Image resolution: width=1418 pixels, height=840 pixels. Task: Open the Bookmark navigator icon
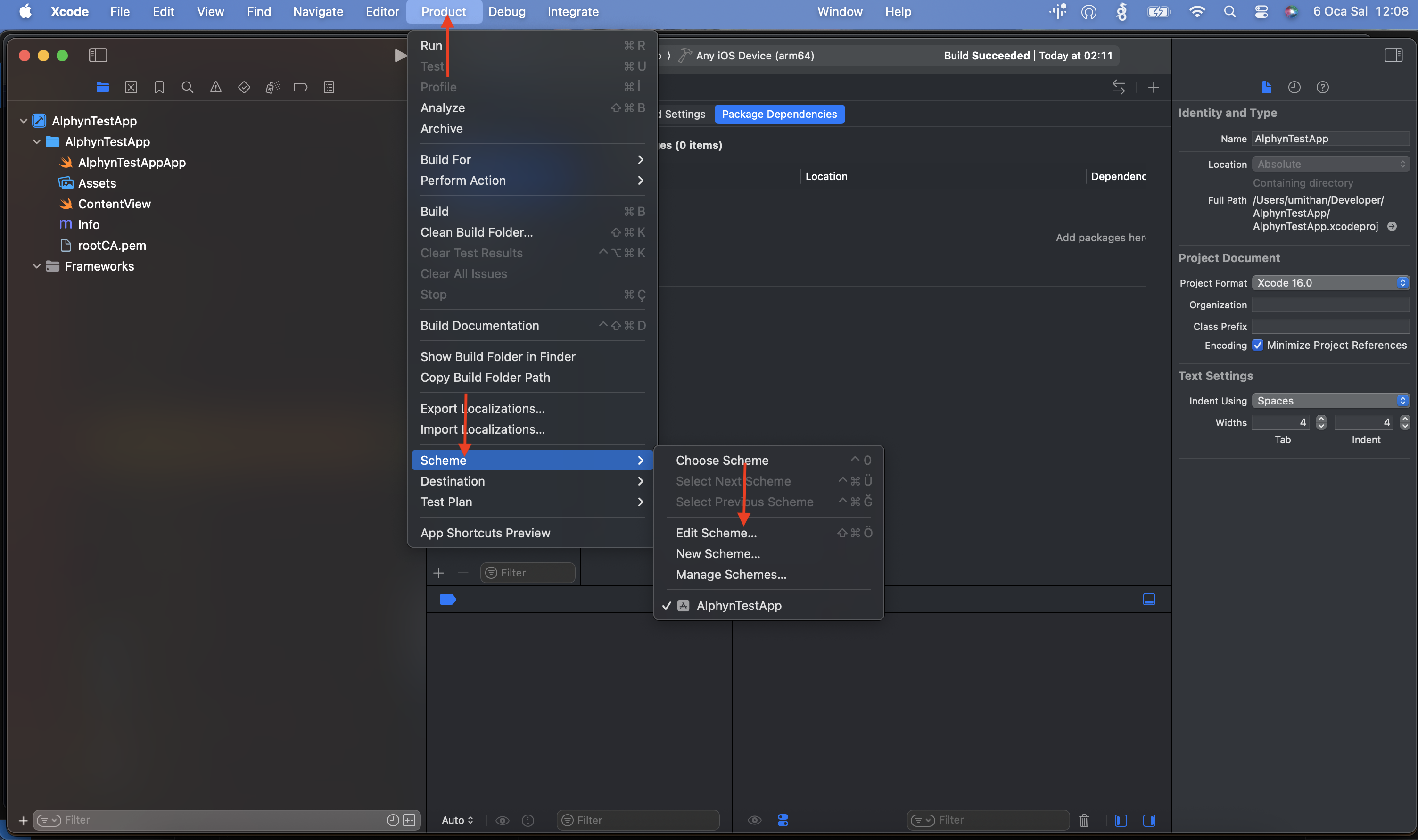159,87
